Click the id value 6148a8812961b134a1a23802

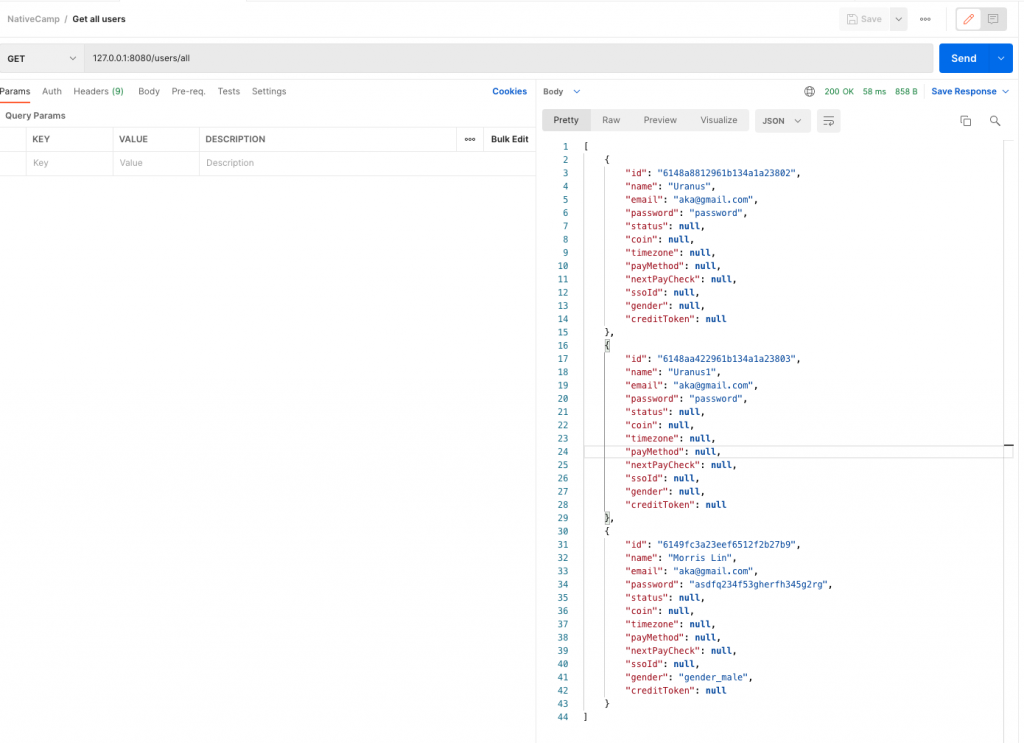tap(726, 173)
